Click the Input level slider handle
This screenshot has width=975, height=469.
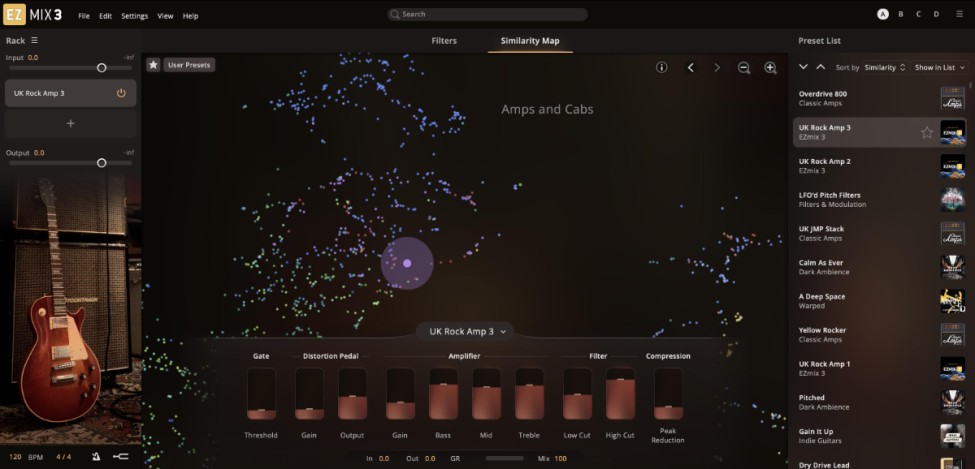pyautogui.click(x=101, y=68)
